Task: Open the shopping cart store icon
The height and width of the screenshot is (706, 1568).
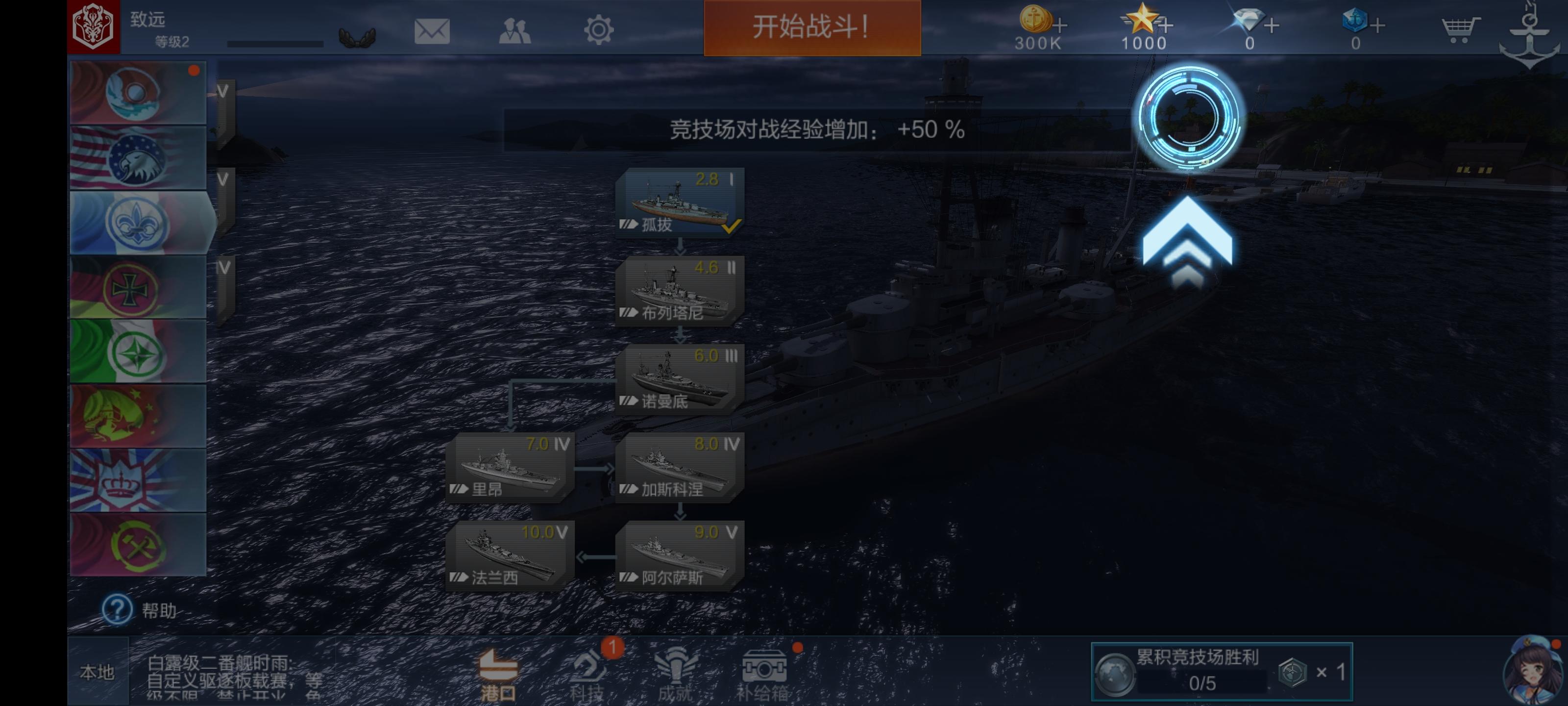Action: (x=1460, y=29)
